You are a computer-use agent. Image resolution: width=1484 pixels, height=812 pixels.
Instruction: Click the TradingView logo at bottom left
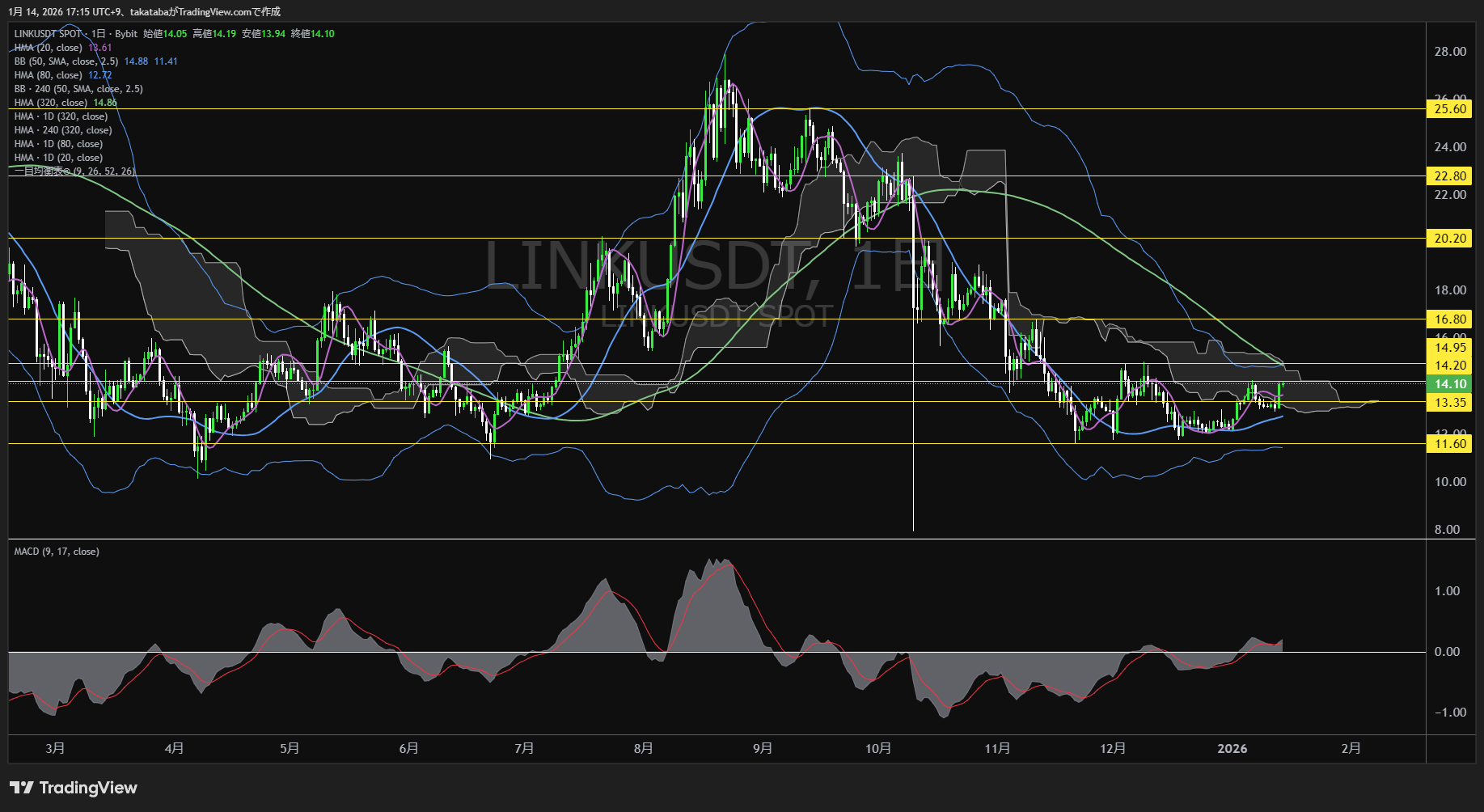coord(74,788)
